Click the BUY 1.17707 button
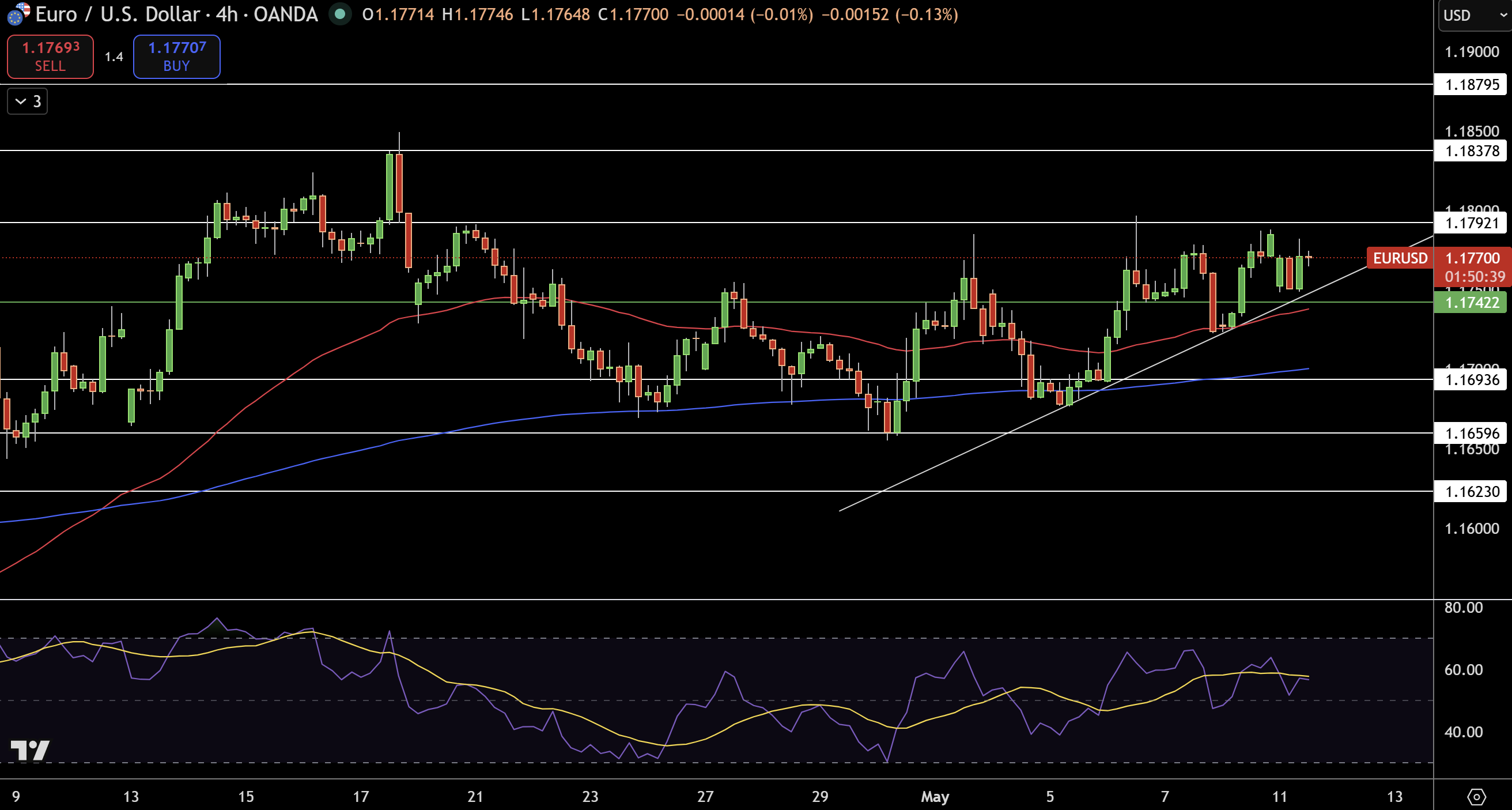Image resolution: width=1512 pixels, height=810 pixels. pyautogui.click(x=177, y=56)
